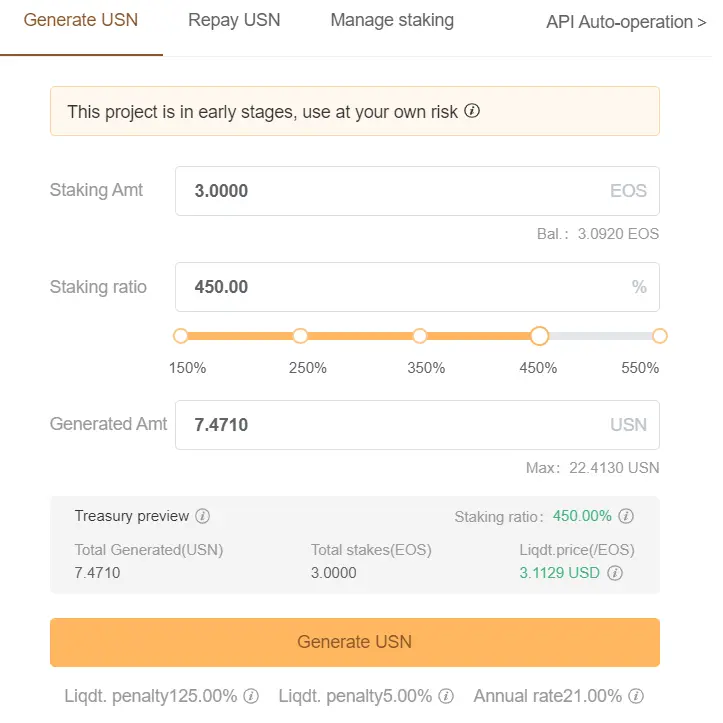Viewport: 723px width, 723px height.
Task: Select the Generate USN tab
Action: [x=82, y=21]
